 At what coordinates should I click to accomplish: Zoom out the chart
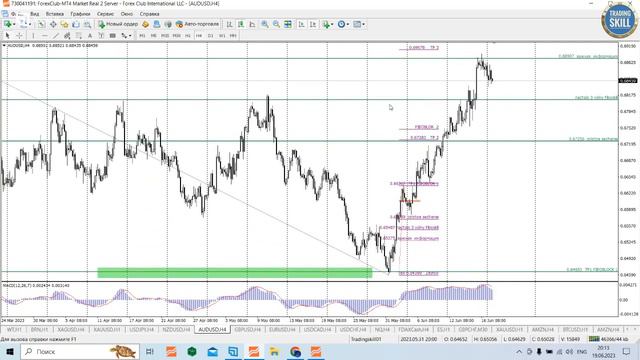click(x=276, y=24)
